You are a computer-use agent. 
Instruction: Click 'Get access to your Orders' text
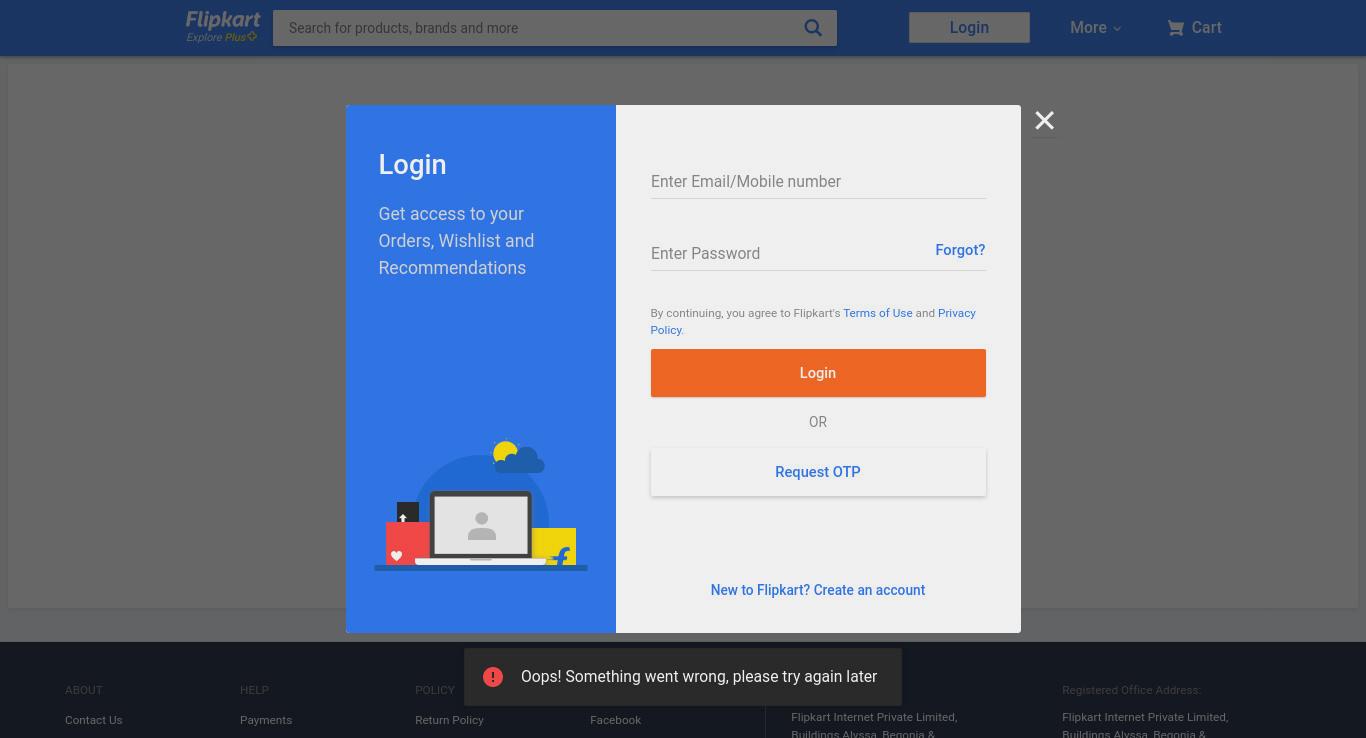click(x=456, y=241)
